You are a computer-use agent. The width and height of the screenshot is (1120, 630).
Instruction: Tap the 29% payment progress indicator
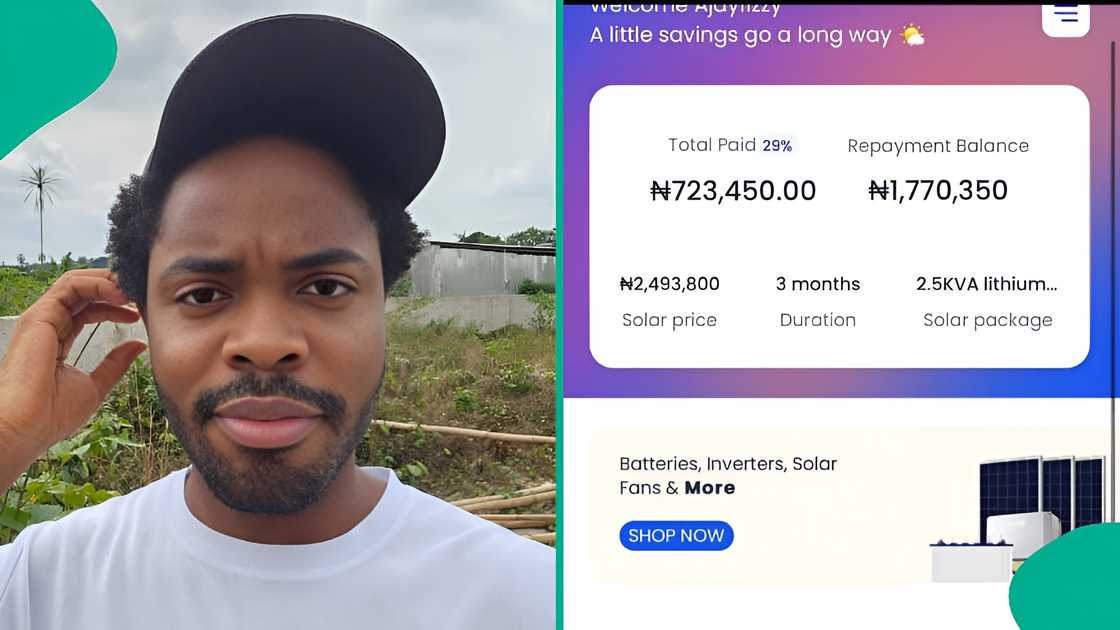(777, 145)
